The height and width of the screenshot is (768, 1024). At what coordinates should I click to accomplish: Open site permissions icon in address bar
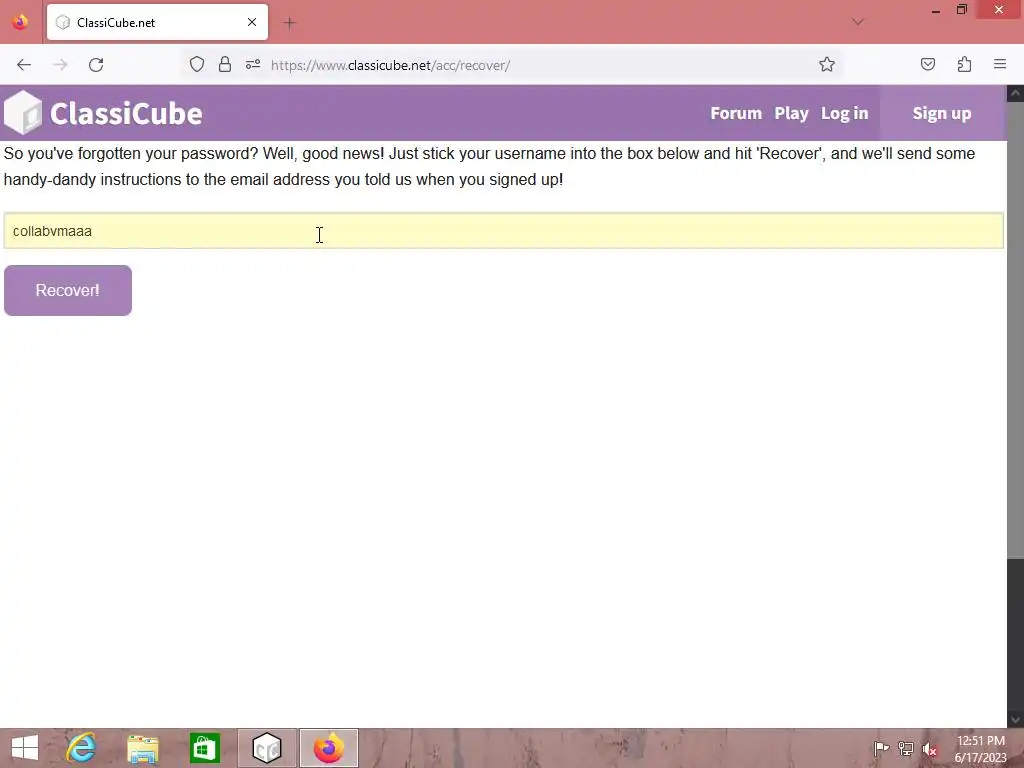coord(253,64)
